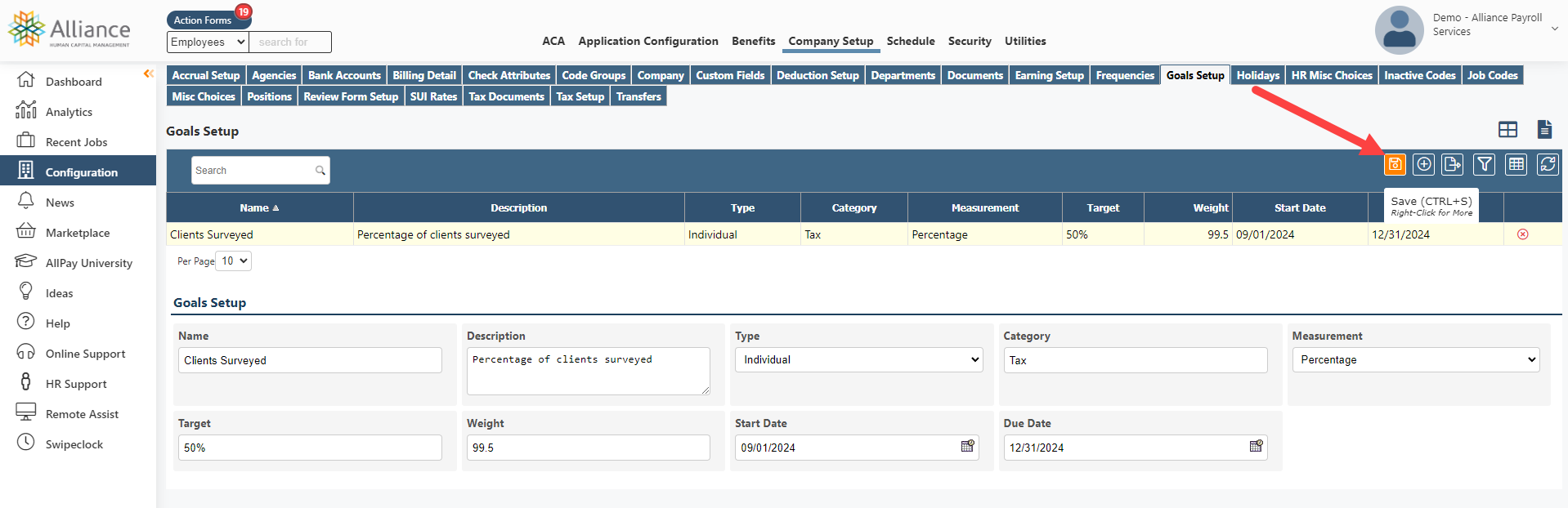Screen dimensions: 1568x508
Task: Open the Utilities menu
Action: (1025, 41)
